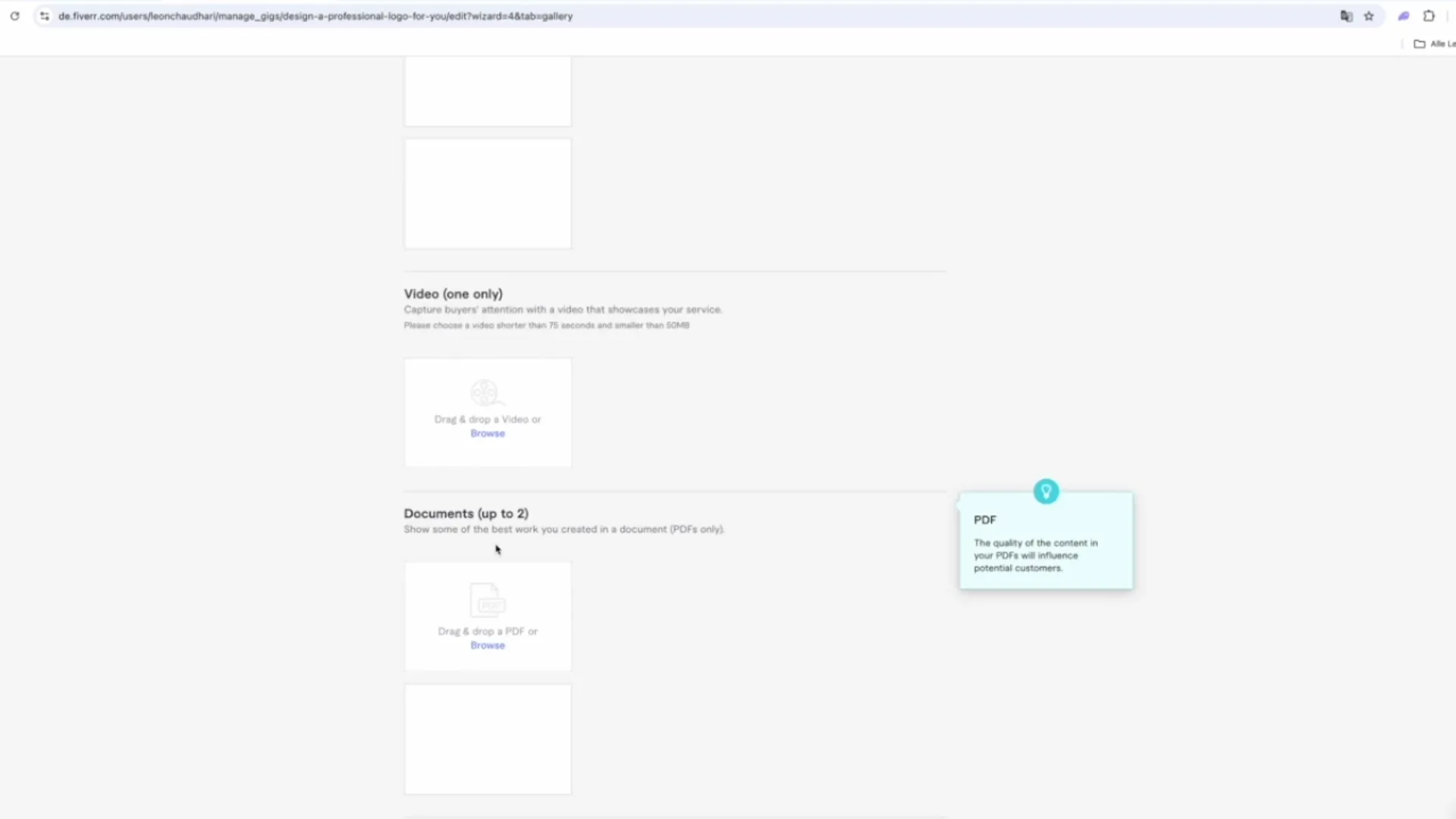Image resolution: width=1456 pixels, height=819 pixels.
Task: Click the lightbulb tip icon
Action: 1046,491
